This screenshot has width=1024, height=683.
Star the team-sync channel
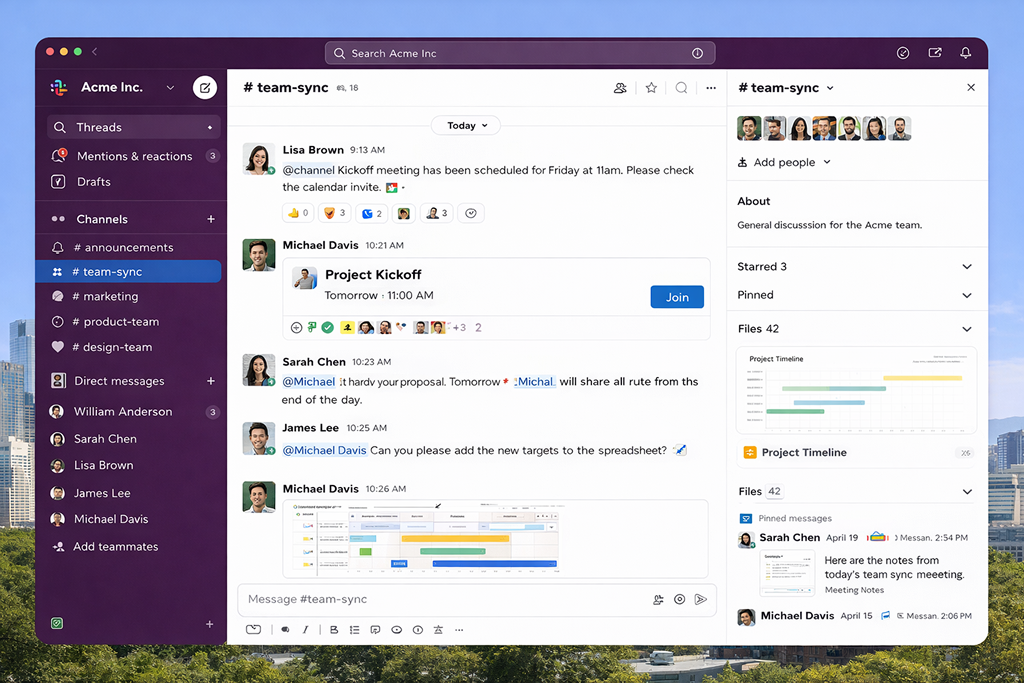(x=651, y=88)
